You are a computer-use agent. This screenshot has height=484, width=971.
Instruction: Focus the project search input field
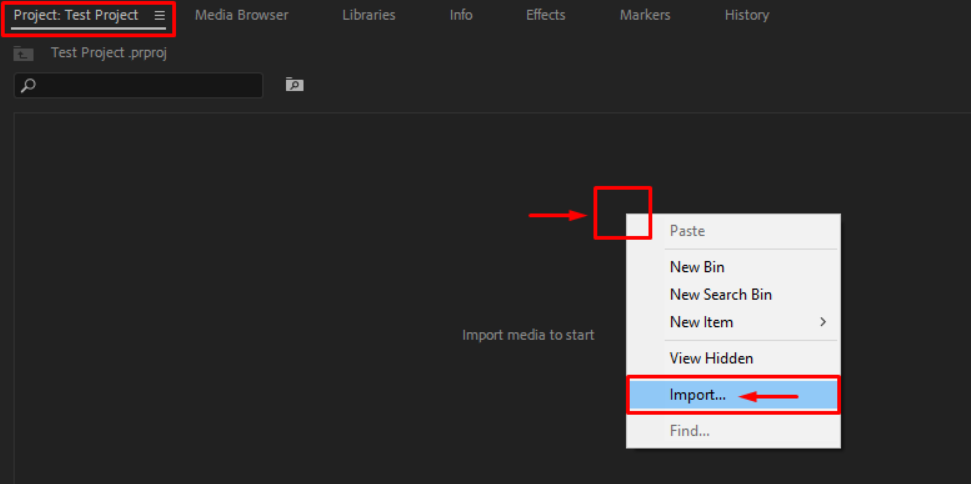138,85
